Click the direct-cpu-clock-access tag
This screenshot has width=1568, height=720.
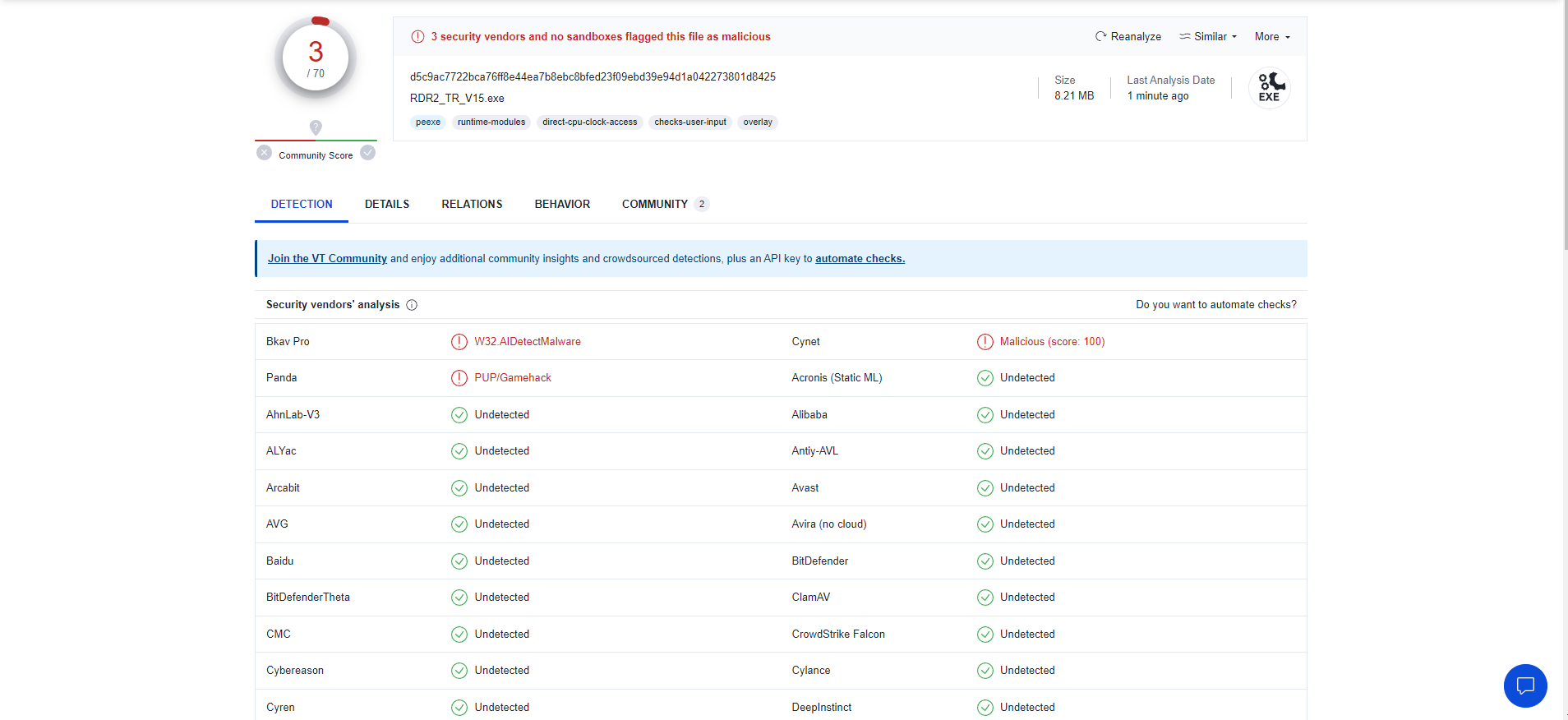(x=590, y=122)
